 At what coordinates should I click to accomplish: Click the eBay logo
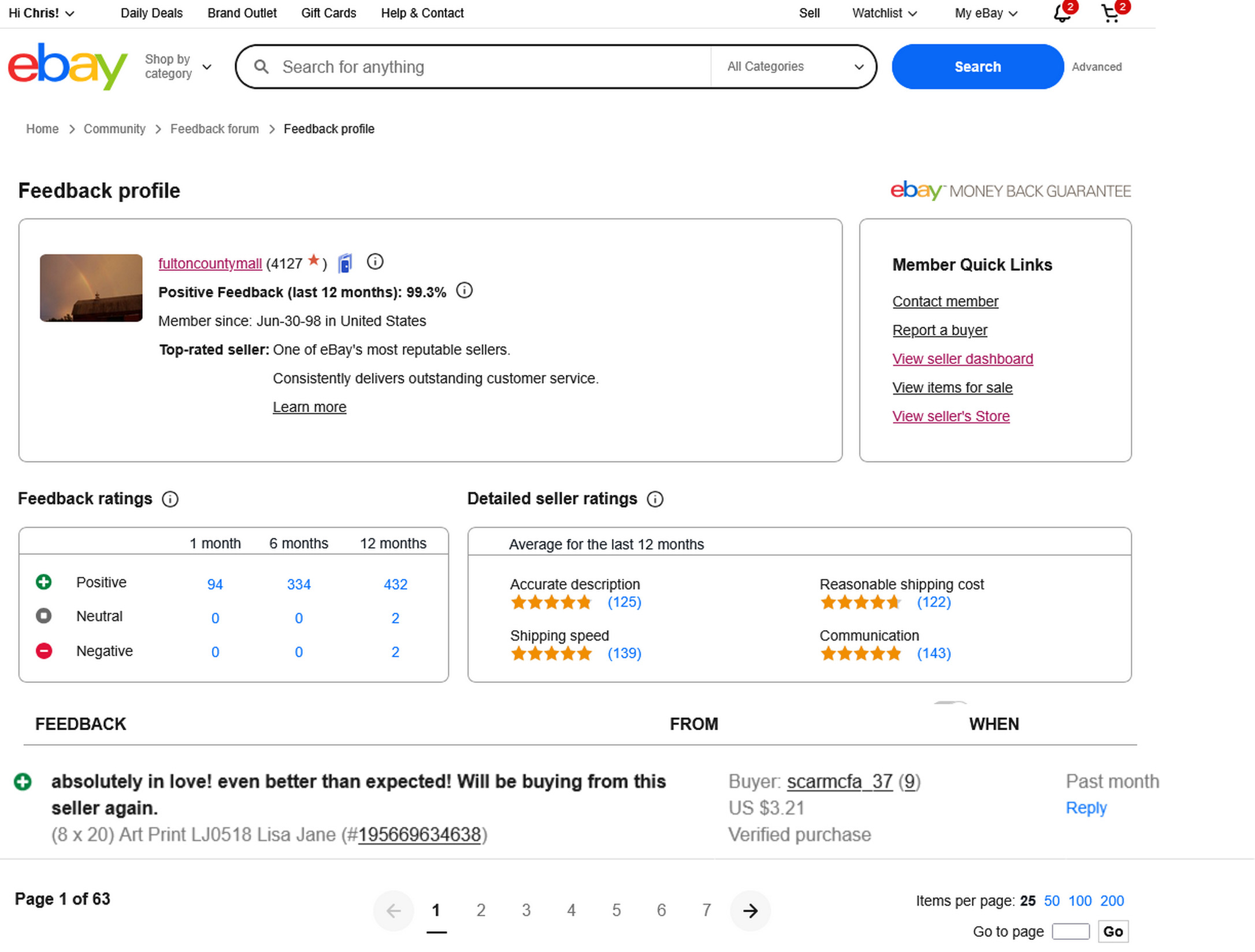(x=68, y=66)
